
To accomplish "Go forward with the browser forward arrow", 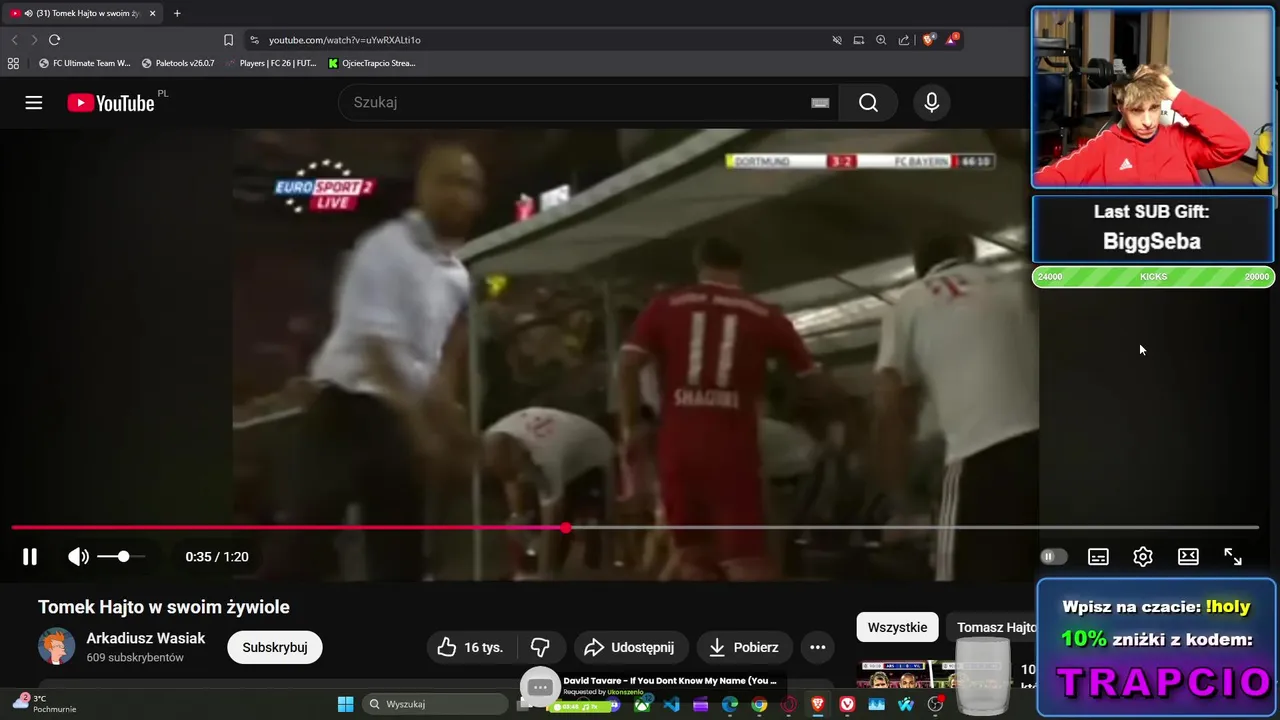I will (x=34, y=40).
